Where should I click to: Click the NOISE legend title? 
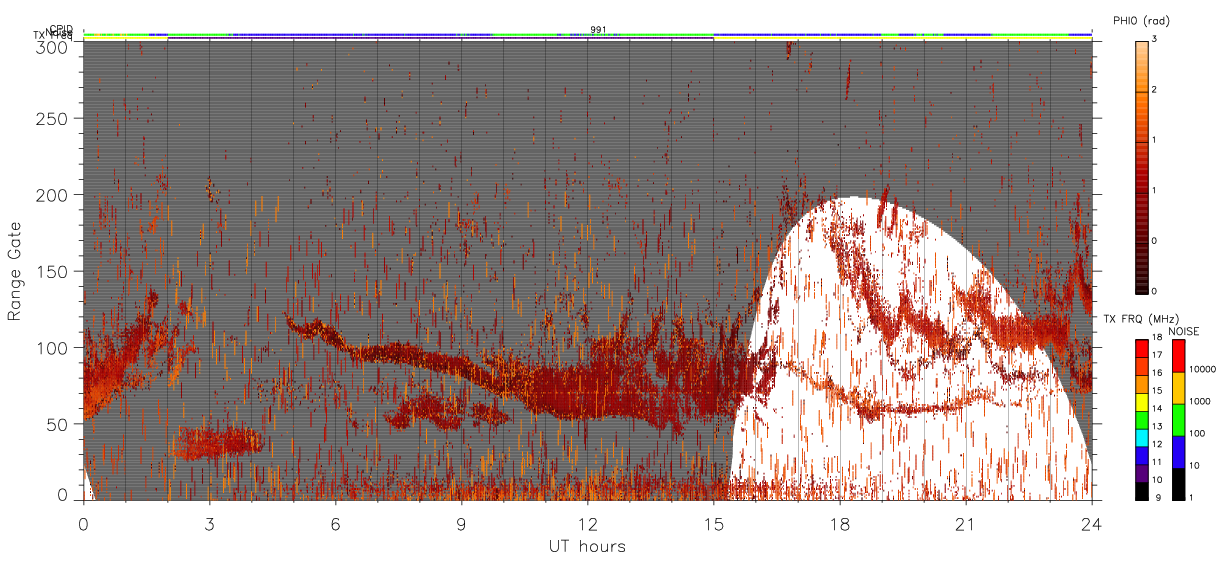coord(1184,330)
